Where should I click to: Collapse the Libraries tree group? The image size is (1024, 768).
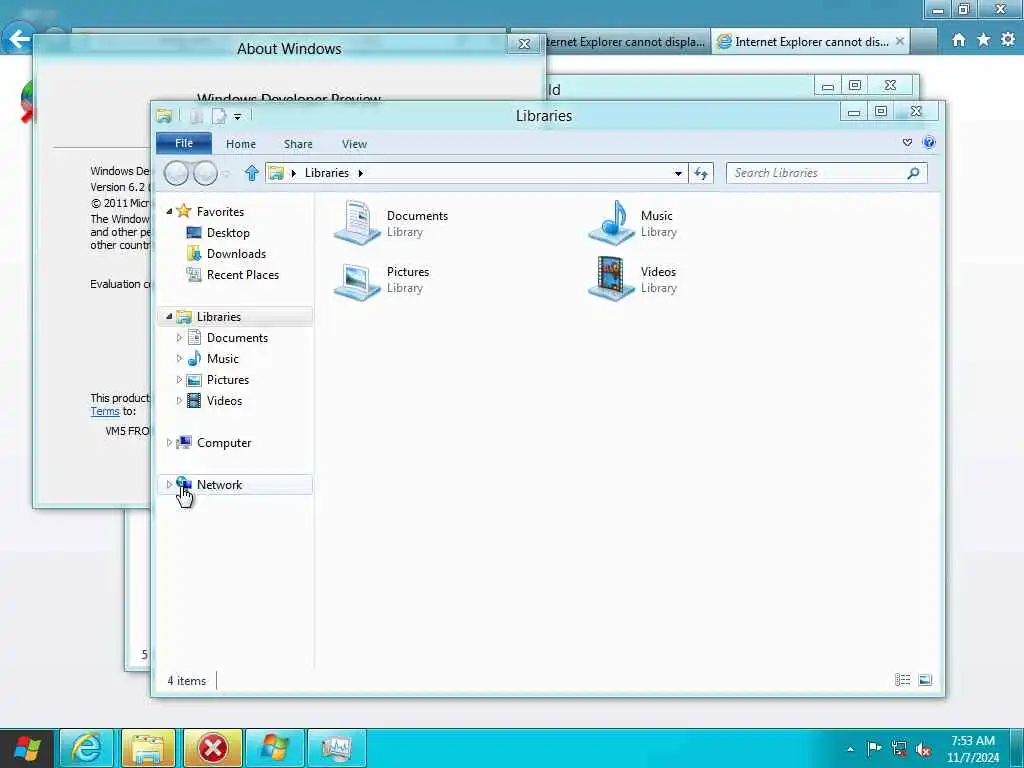[x=169, y=317]
